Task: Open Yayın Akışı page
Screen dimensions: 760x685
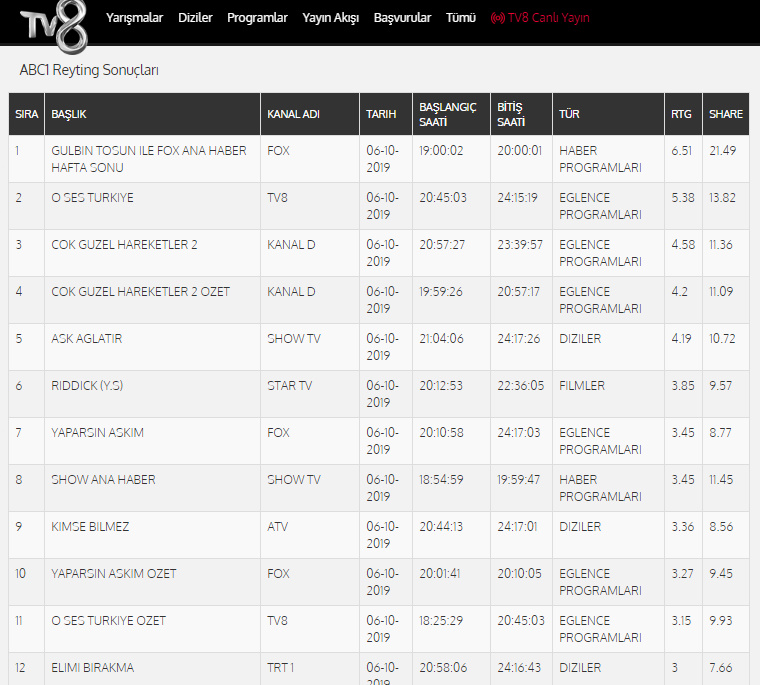Action: click(330, 18)
